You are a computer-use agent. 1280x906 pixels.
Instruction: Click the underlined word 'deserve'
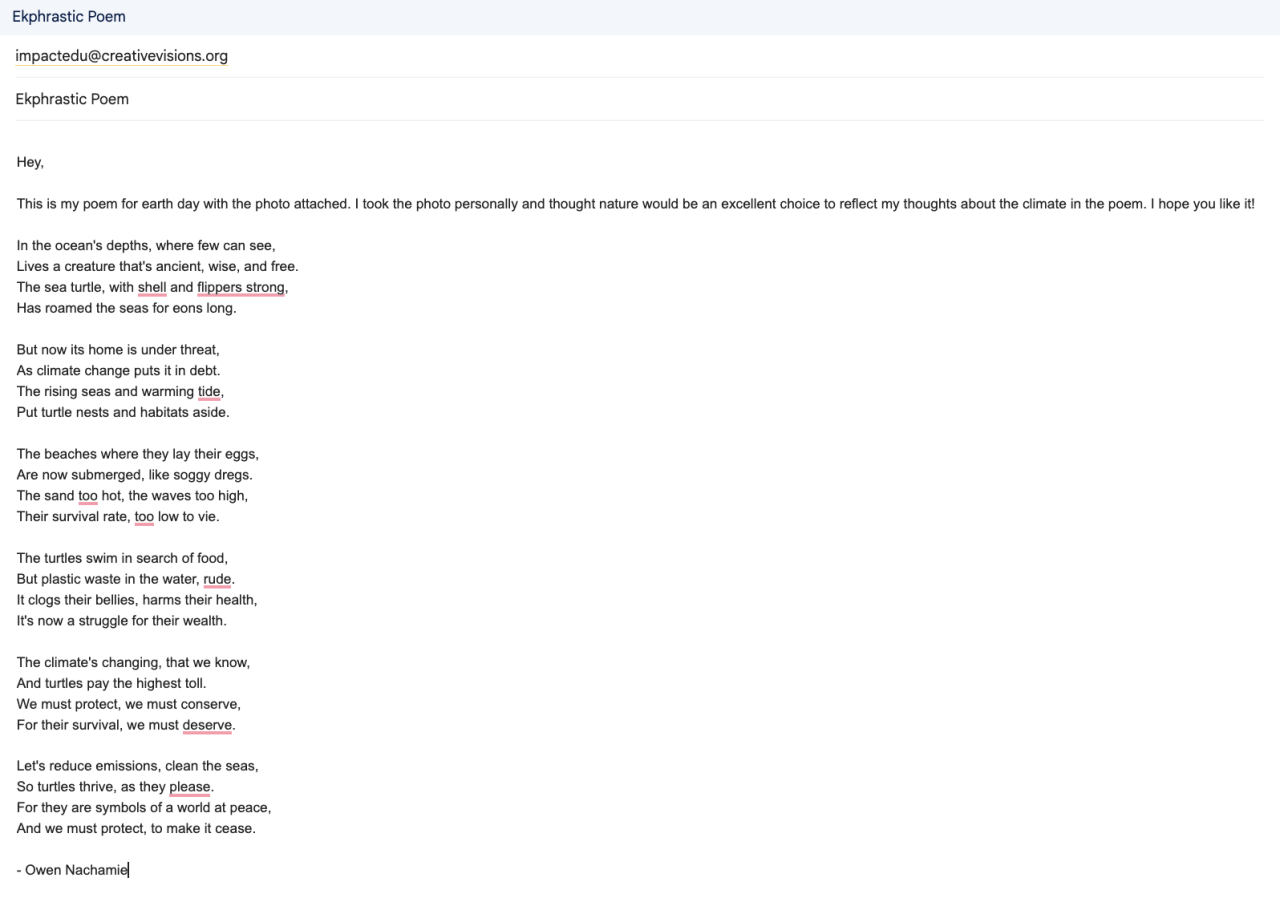pyautogui.click(x=207, y=725)
